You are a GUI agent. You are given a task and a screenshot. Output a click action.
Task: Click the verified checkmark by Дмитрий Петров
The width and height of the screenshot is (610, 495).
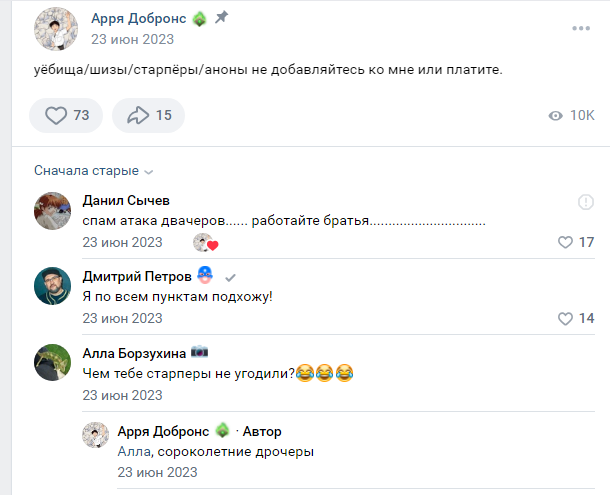click(230, 277)
